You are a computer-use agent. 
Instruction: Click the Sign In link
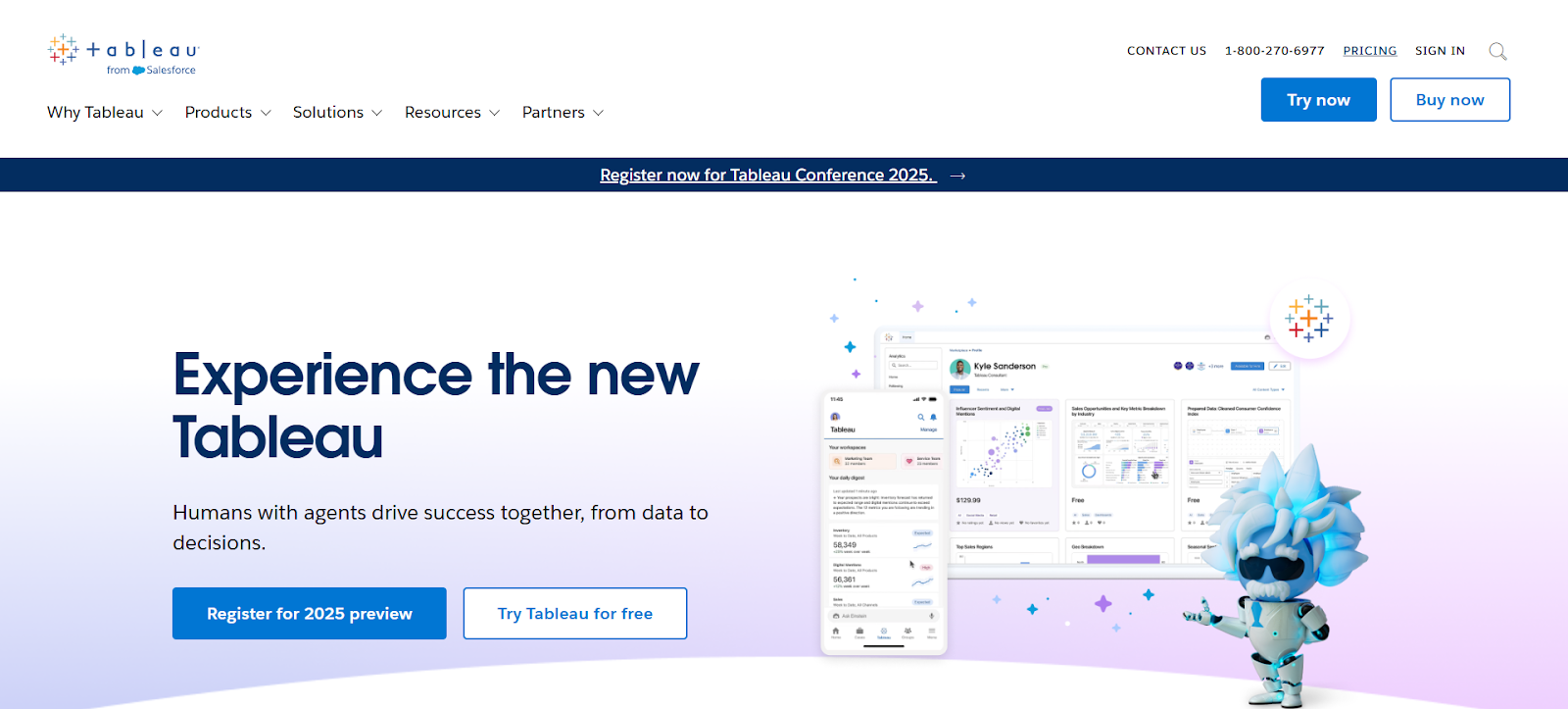click(1440, 51)
